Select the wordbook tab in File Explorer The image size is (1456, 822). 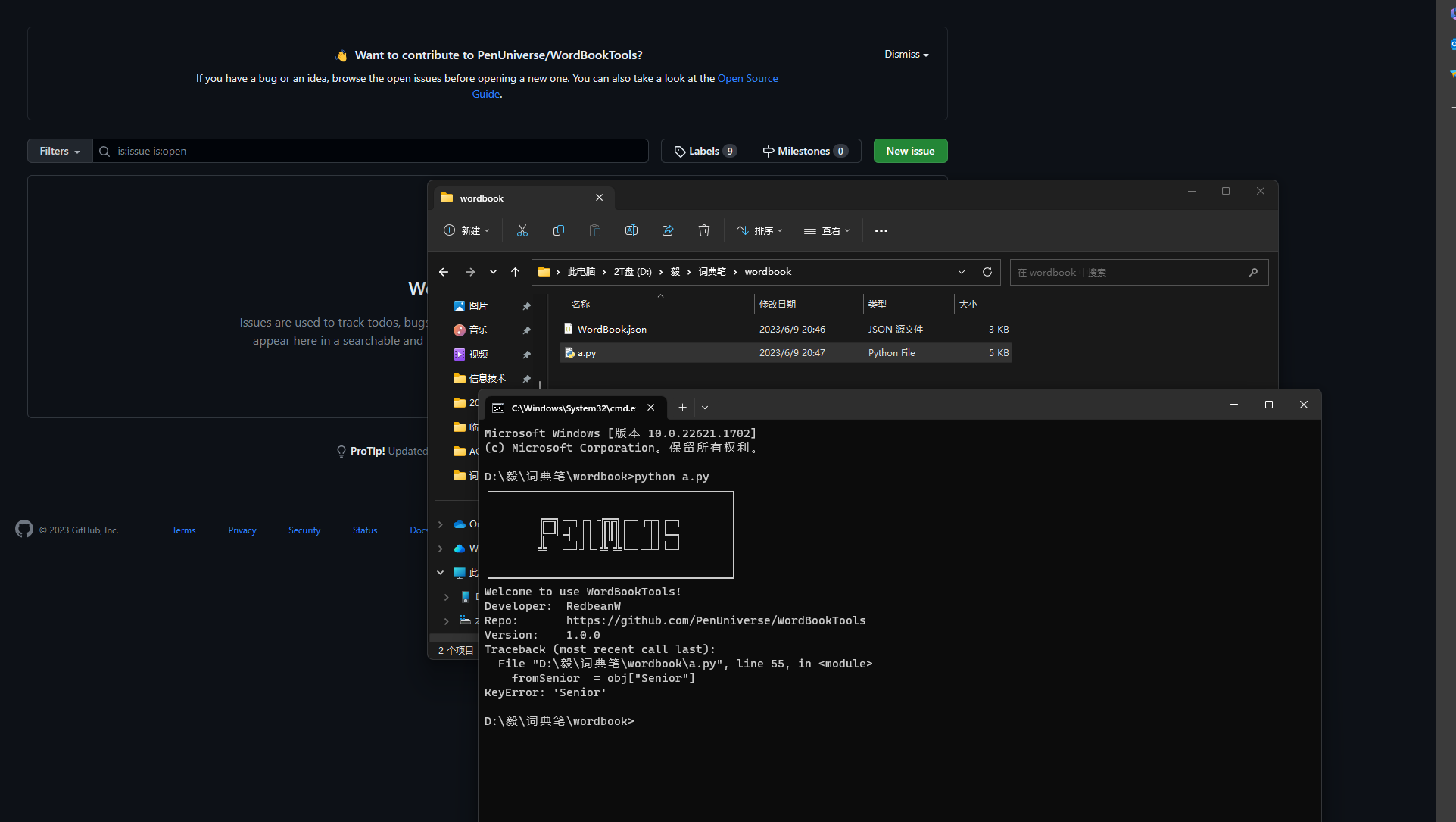[x=482, y=198]
